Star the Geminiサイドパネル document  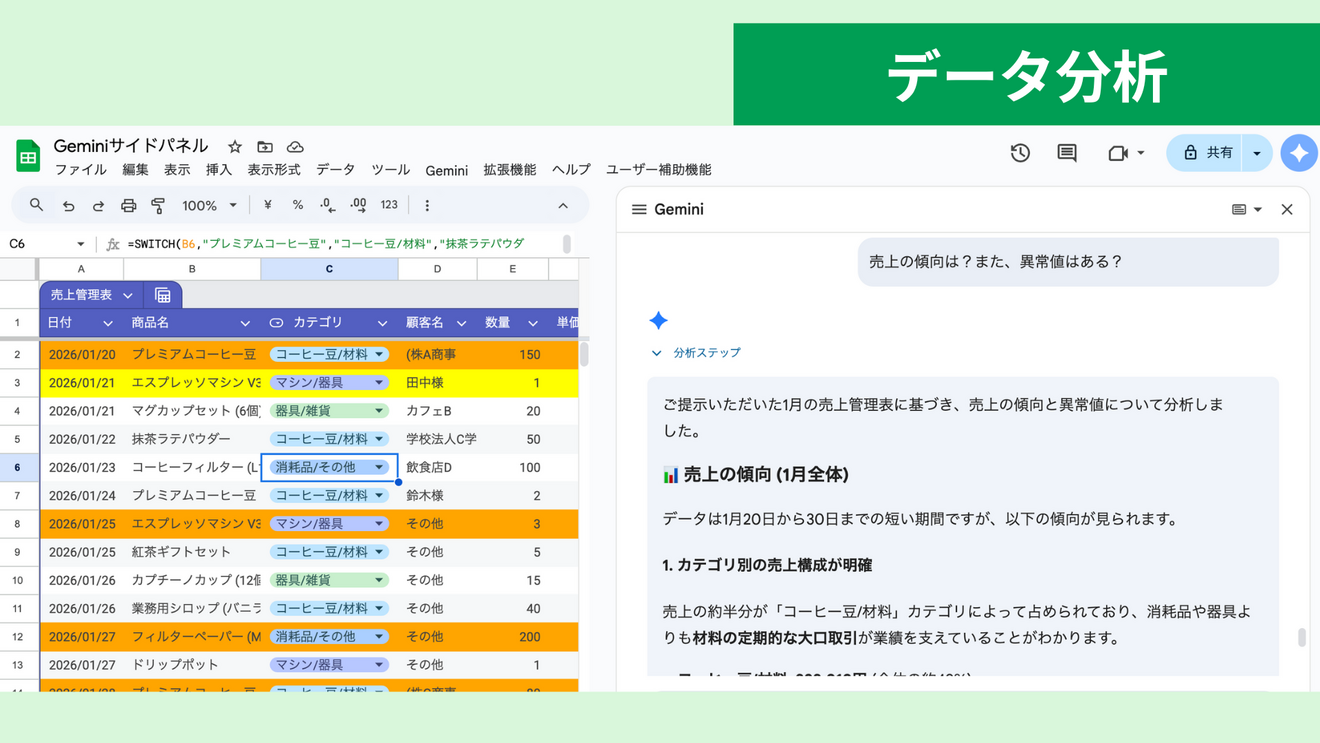[x=235, y=147]
